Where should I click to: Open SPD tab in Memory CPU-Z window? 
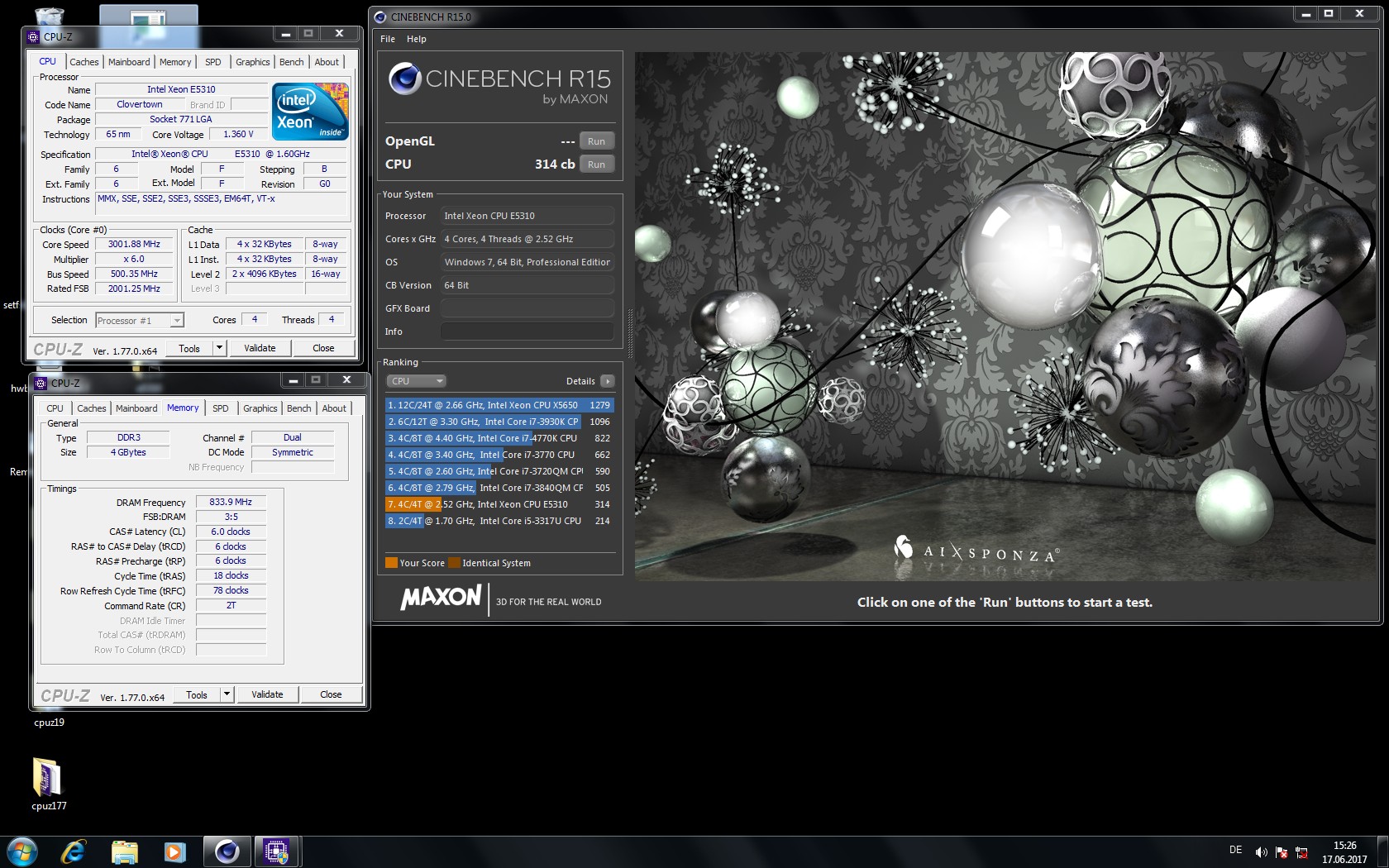coord(221,408)
